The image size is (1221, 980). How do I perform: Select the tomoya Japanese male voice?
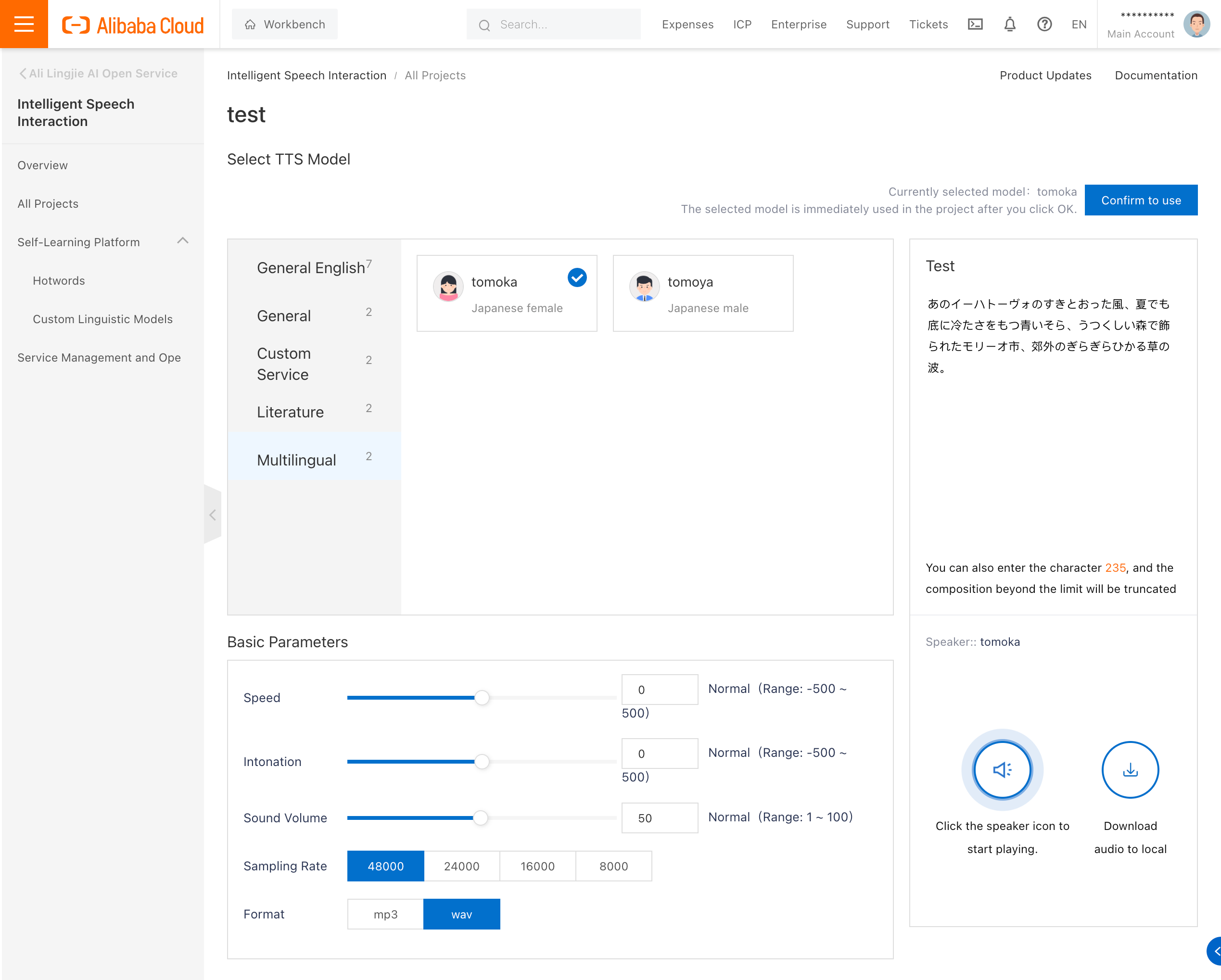point(702,293)
